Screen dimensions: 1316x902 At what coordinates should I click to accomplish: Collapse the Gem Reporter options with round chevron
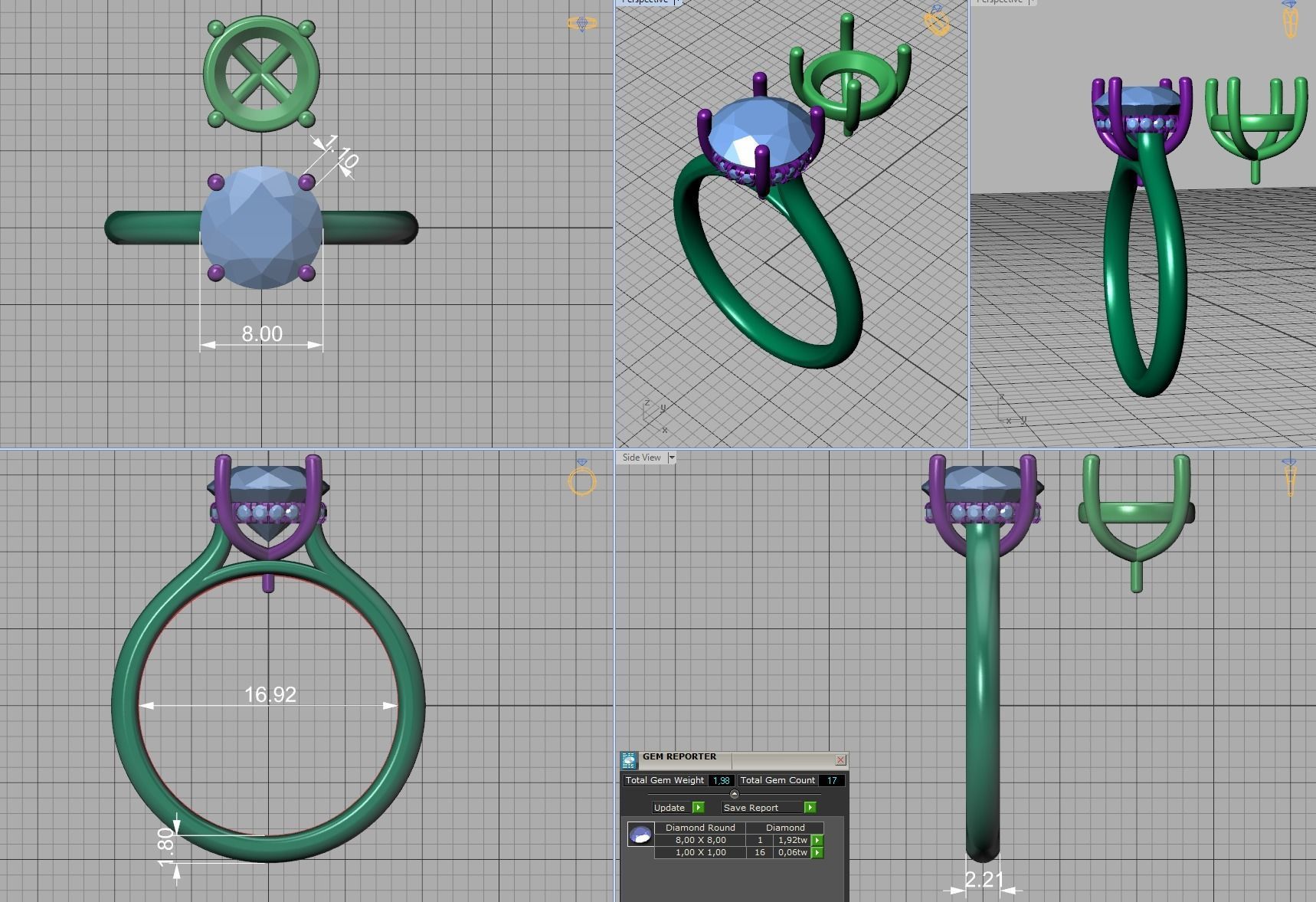point(735,794)
